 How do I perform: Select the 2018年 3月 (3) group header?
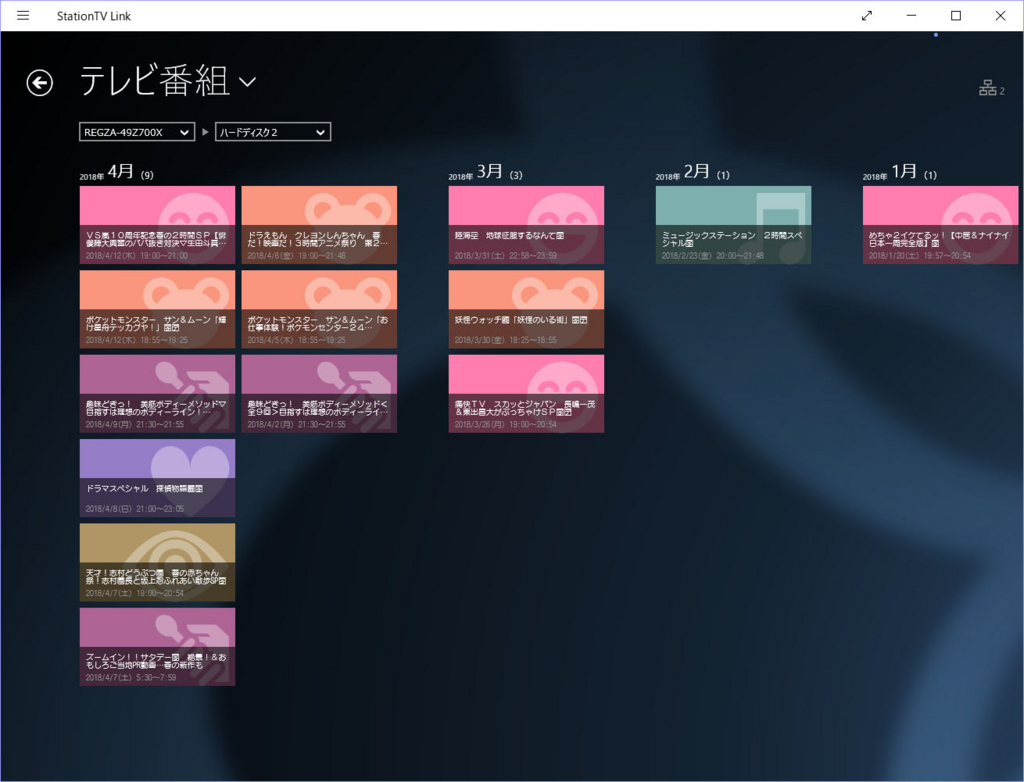485,172
